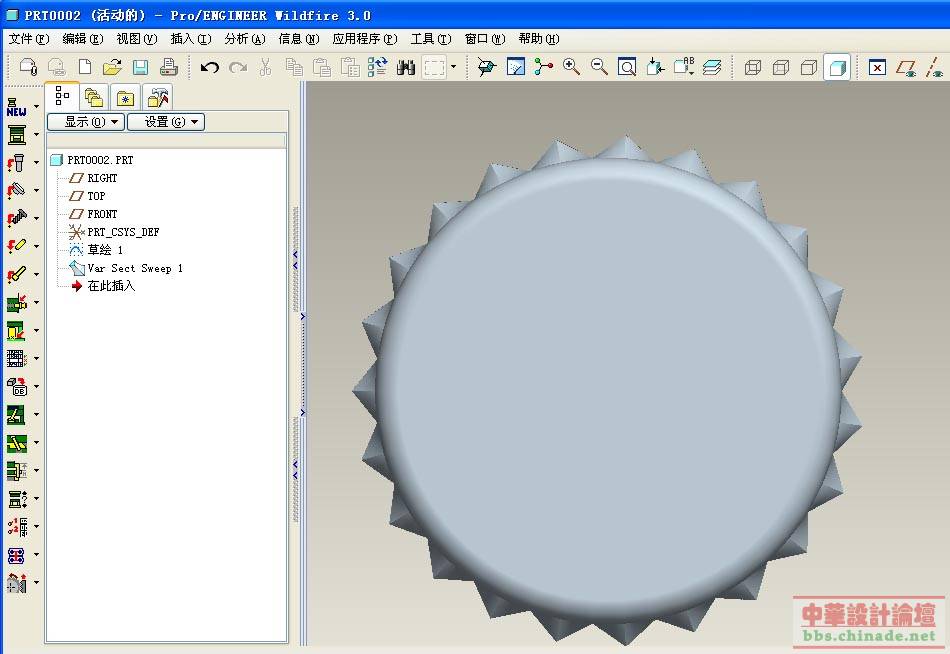The image size is (950, 654).
Task: Click the NEW icon in left toolbar
Action: 16,106
